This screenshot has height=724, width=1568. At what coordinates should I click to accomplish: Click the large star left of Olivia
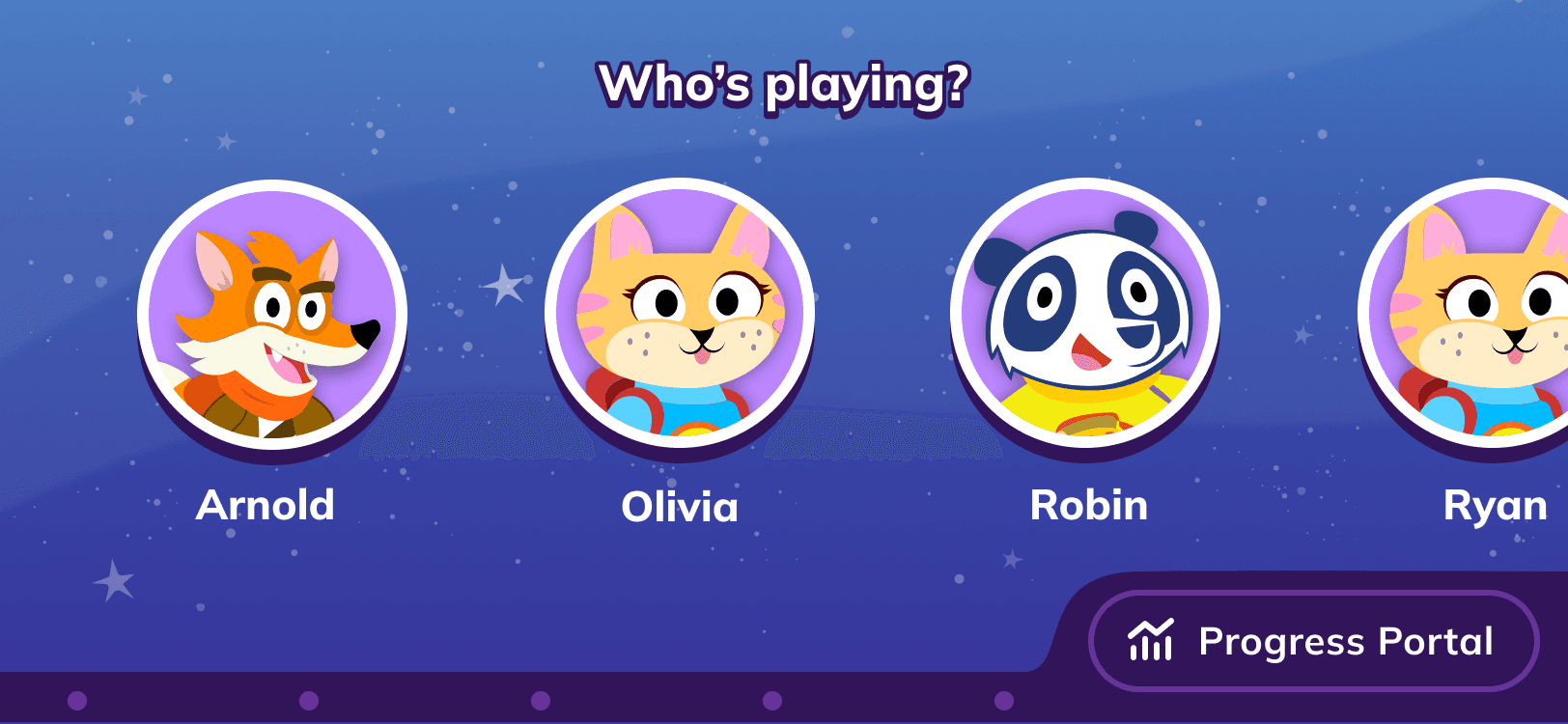(503, 285)
